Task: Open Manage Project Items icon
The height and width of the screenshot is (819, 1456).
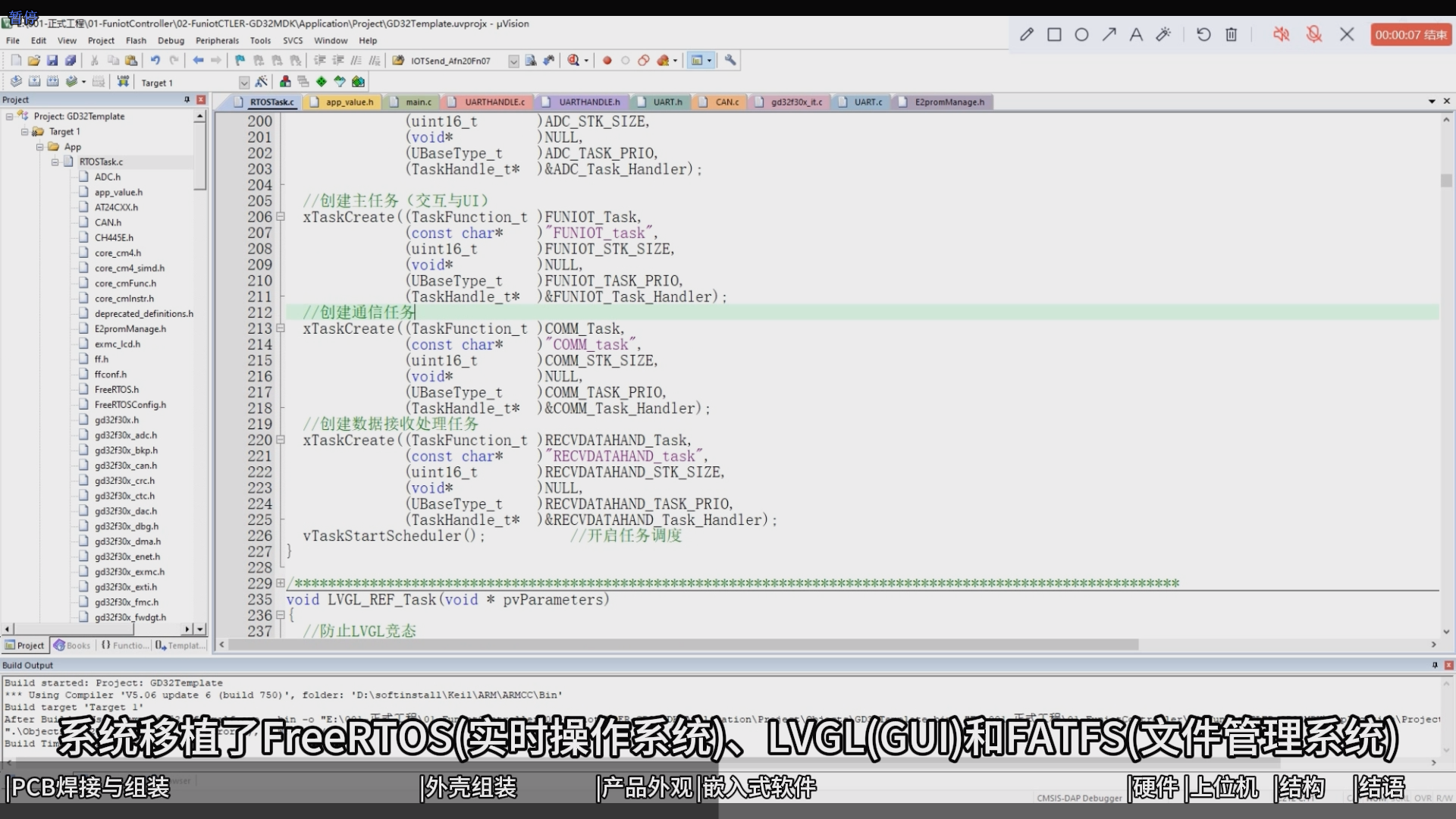Action: [285, 82]
